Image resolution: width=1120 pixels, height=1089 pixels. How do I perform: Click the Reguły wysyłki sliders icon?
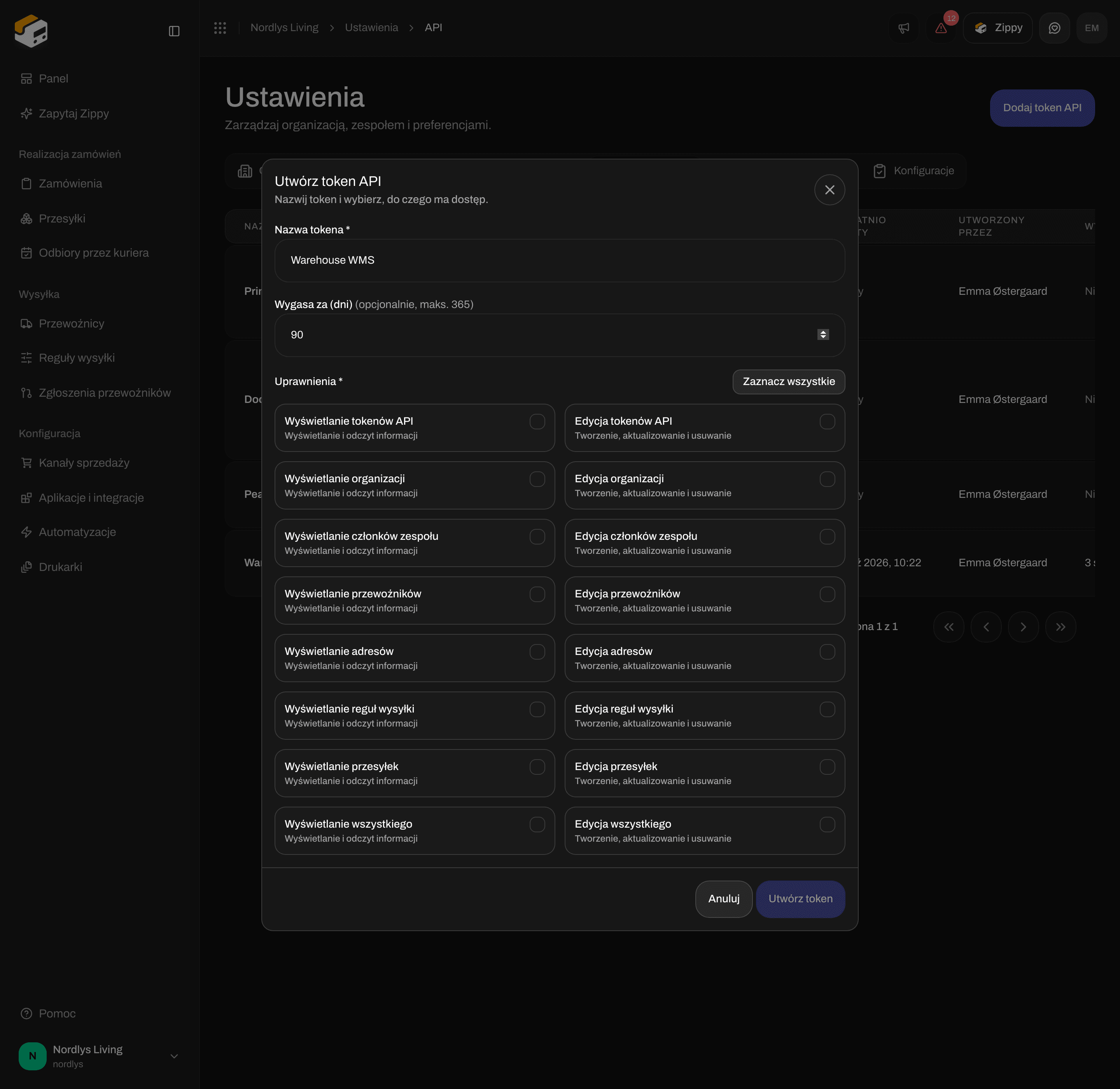pyautogui.click(x=26, y=358)
